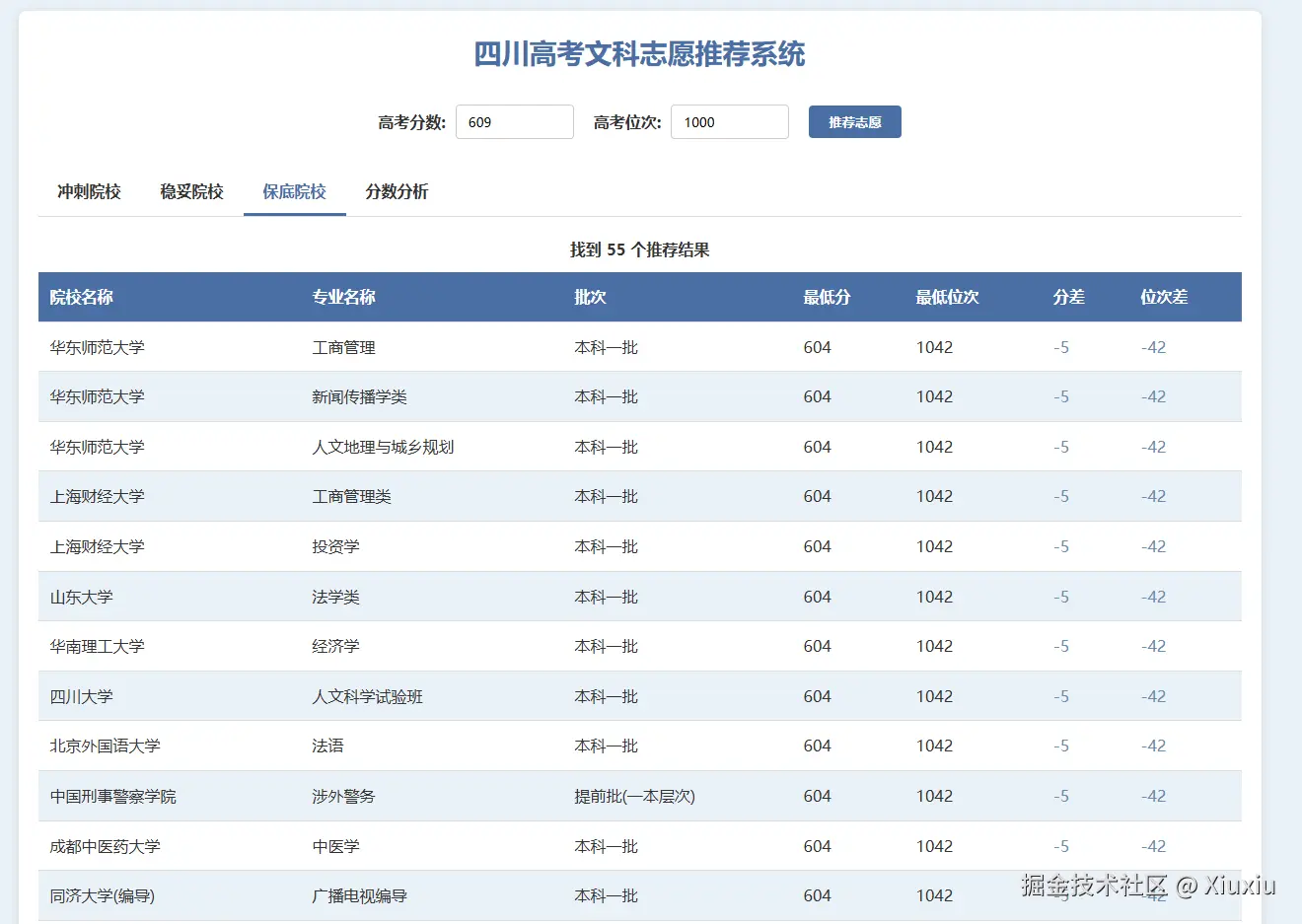Click 上海财经大学 in the 投资学 row
1302x924 pixels.
pyautogui.click(x=98, y=546)
